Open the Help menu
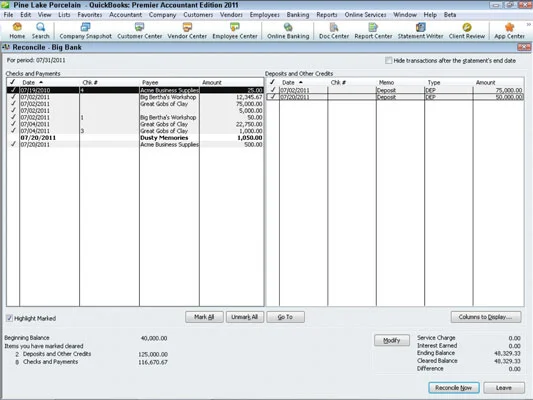This screenshot has height=400, width=533. [430, 15]
